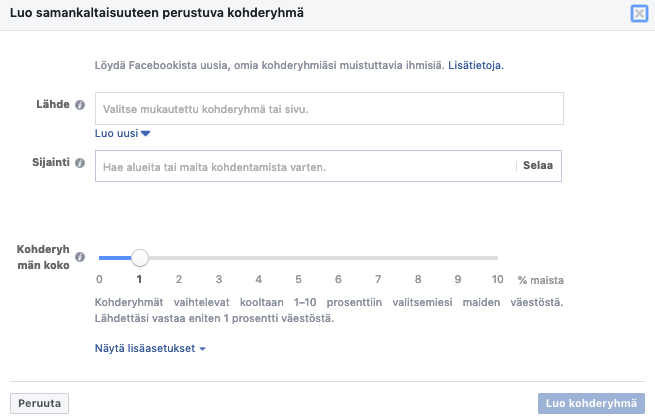Click the info icon next to Sijainti
Image resolution: width=655 pixels, height=419 pixels.
pos(80,162)
